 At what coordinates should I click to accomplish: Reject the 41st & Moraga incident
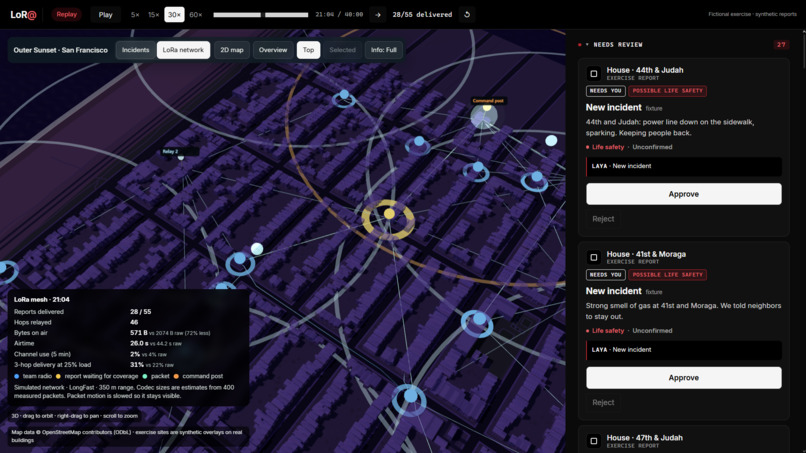(603, 402)
